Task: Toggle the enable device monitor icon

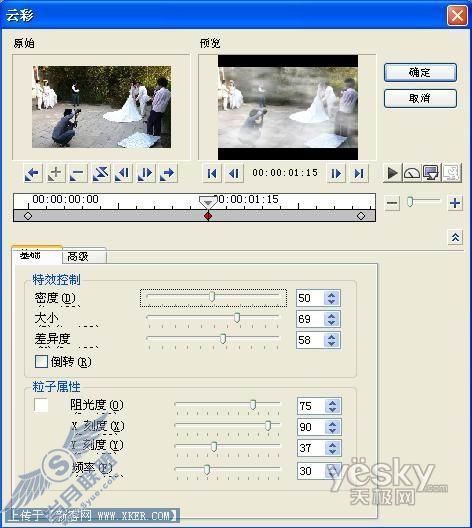Action: pos(432,173)
